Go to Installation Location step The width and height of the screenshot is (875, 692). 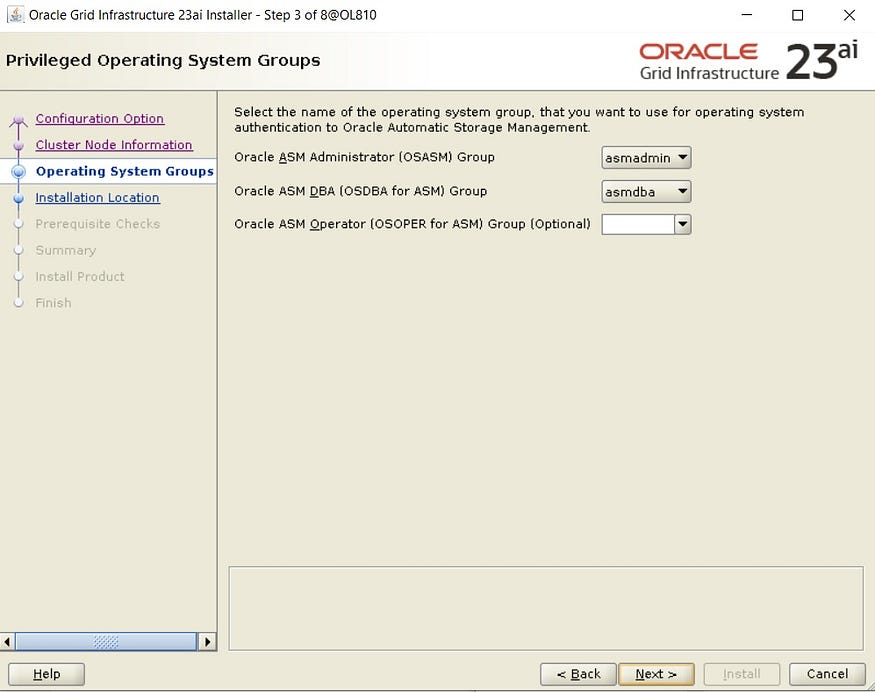[x=98, y=198]
